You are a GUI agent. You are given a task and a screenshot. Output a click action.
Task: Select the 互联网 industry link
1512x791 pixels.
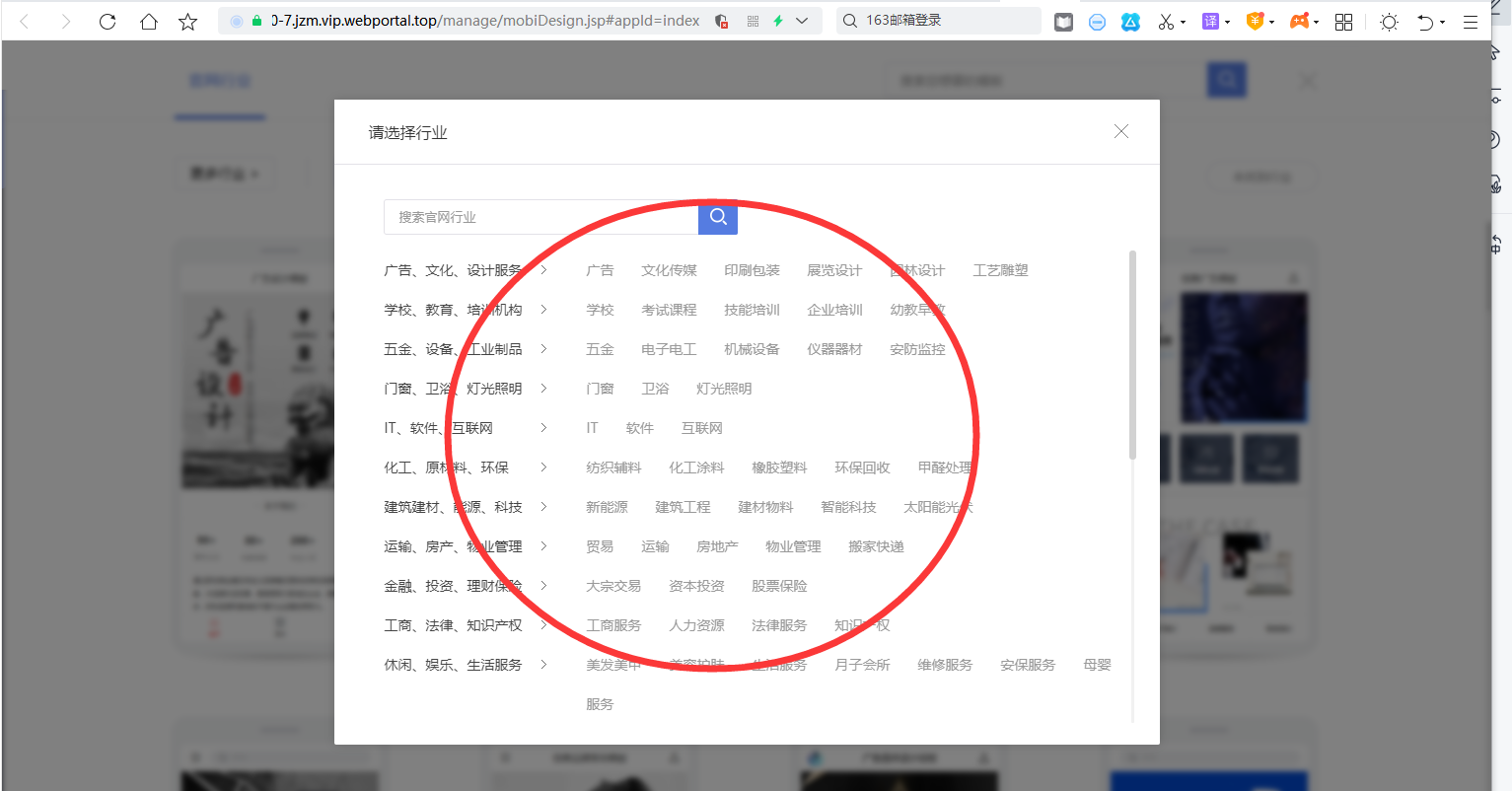pos(703,427)
